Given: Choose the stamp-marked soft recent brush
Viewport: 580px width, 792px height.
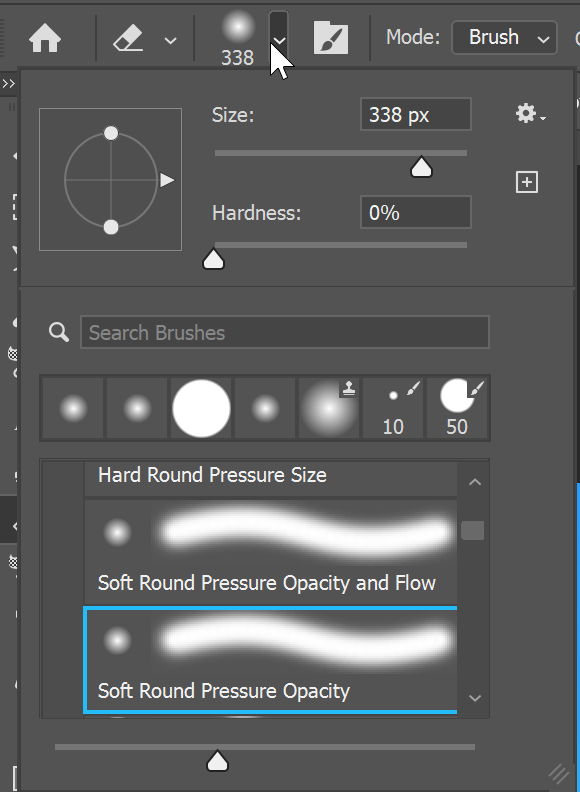Looking at the screenshot, I should pyautogui.click(x=329, y=408).
